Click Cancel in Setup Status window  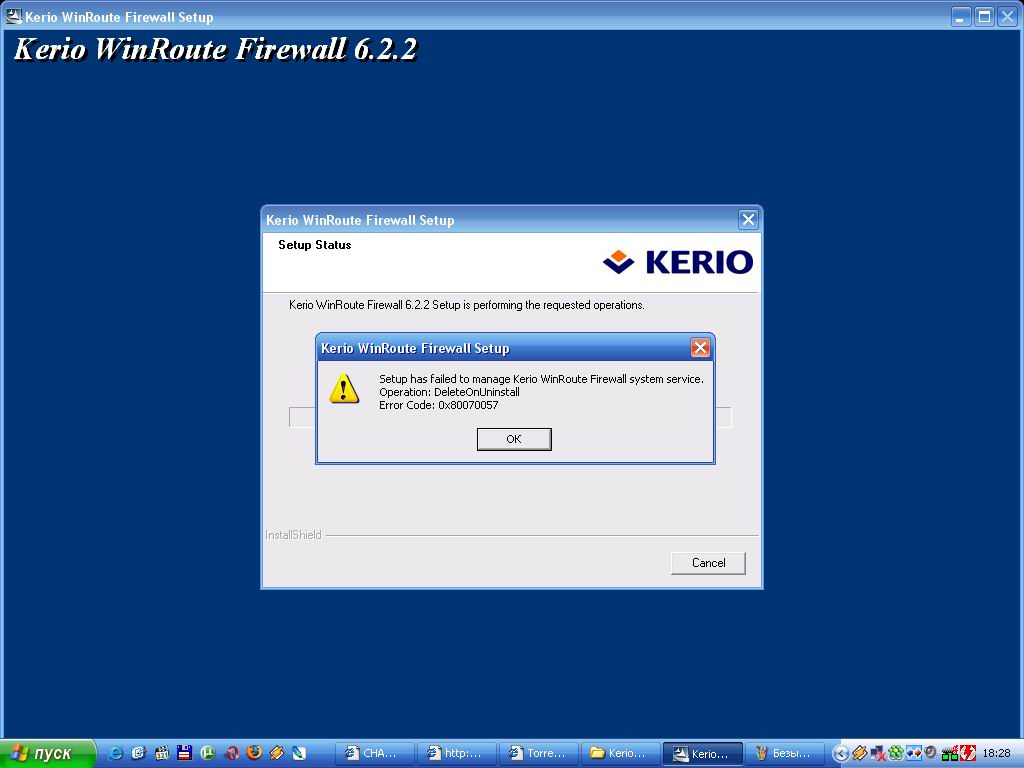708,563
